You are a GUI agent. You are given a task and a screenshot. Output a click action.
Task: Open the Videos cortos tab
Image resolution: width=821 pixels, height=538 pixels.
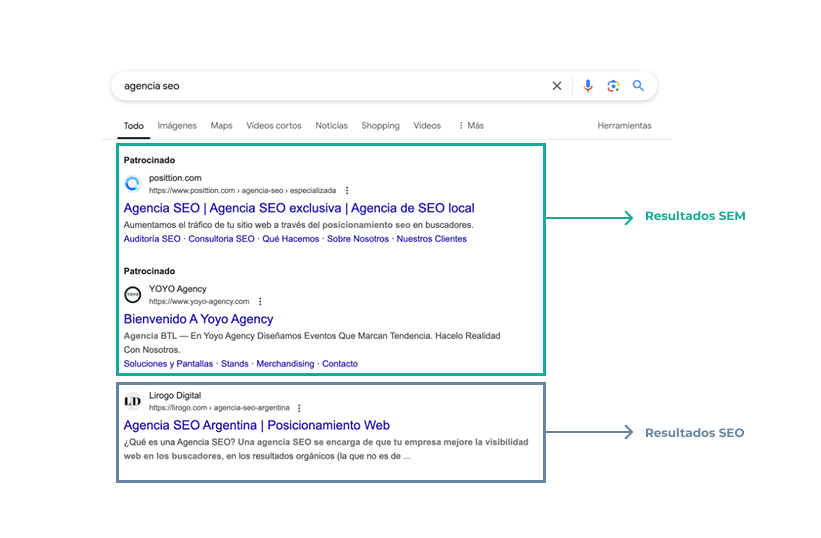point(274,126)
